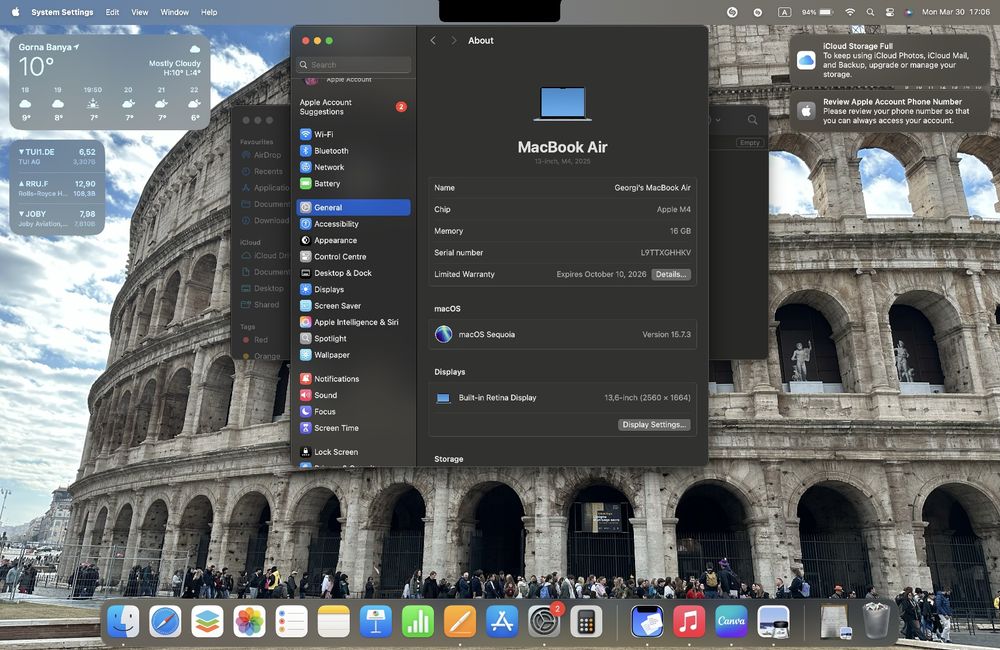Launch Safari from the Dock

pos(165,621)
